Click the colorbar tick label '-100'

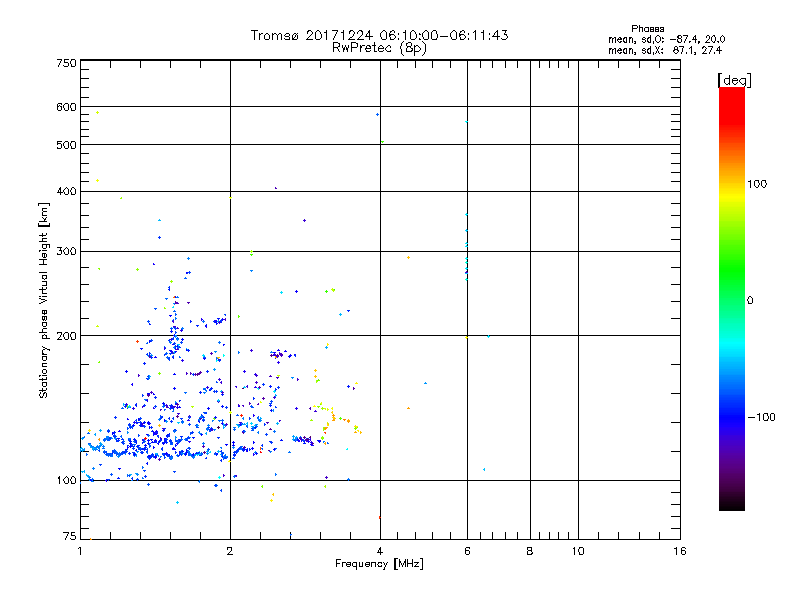tap(761, 417)
